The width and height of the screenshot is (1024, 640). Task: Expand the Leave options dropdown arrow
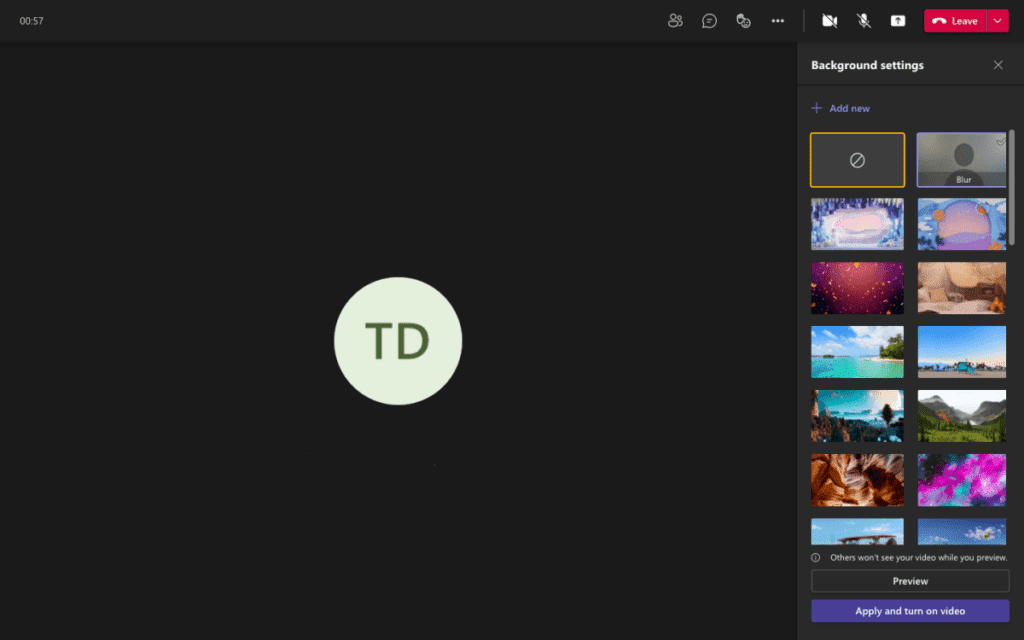pyautogui.click(x=998, y=21)
